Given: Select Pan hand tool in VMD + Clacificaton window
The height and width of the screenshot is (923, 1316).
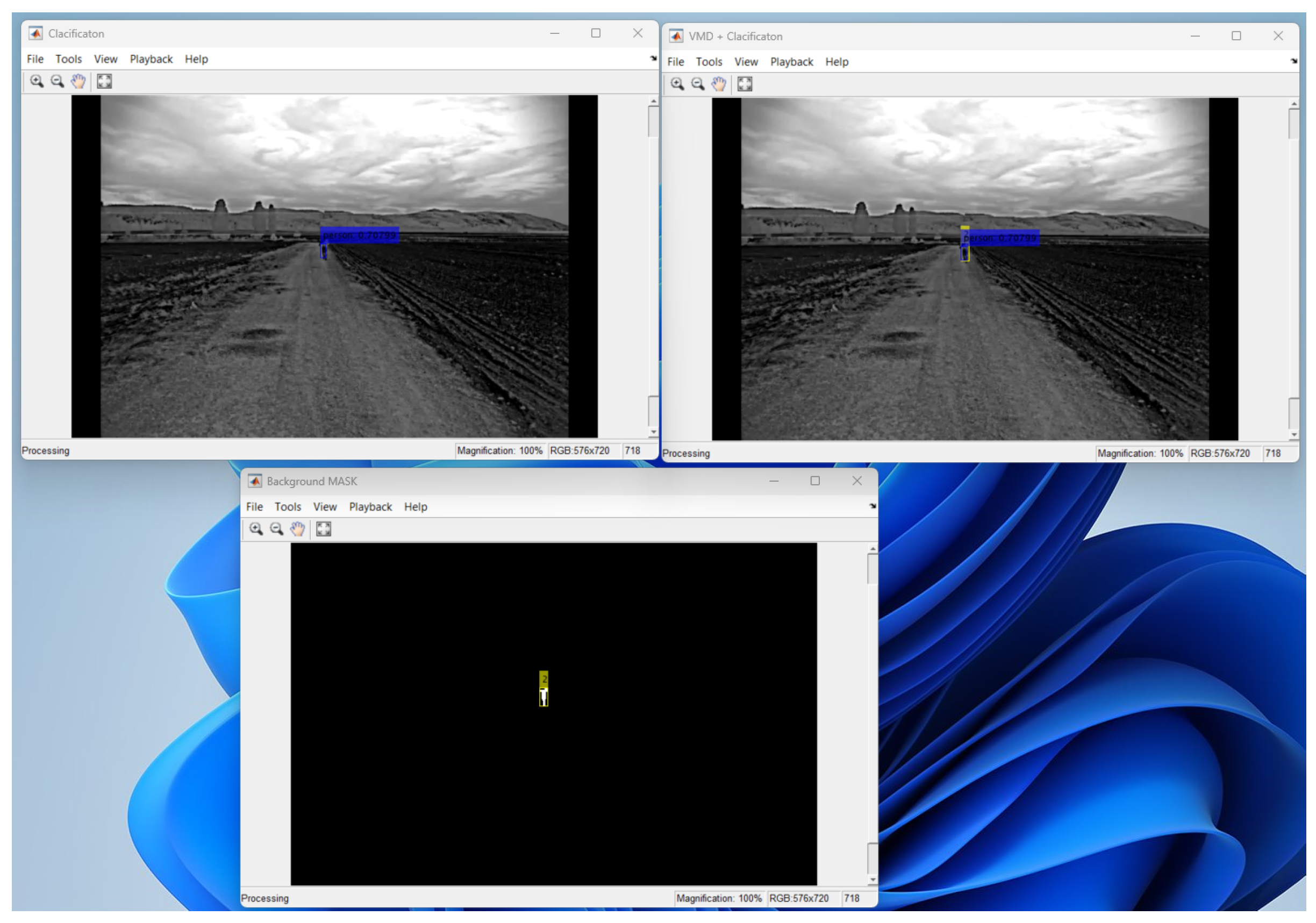Looking at the screenshot, I should 718,84.
